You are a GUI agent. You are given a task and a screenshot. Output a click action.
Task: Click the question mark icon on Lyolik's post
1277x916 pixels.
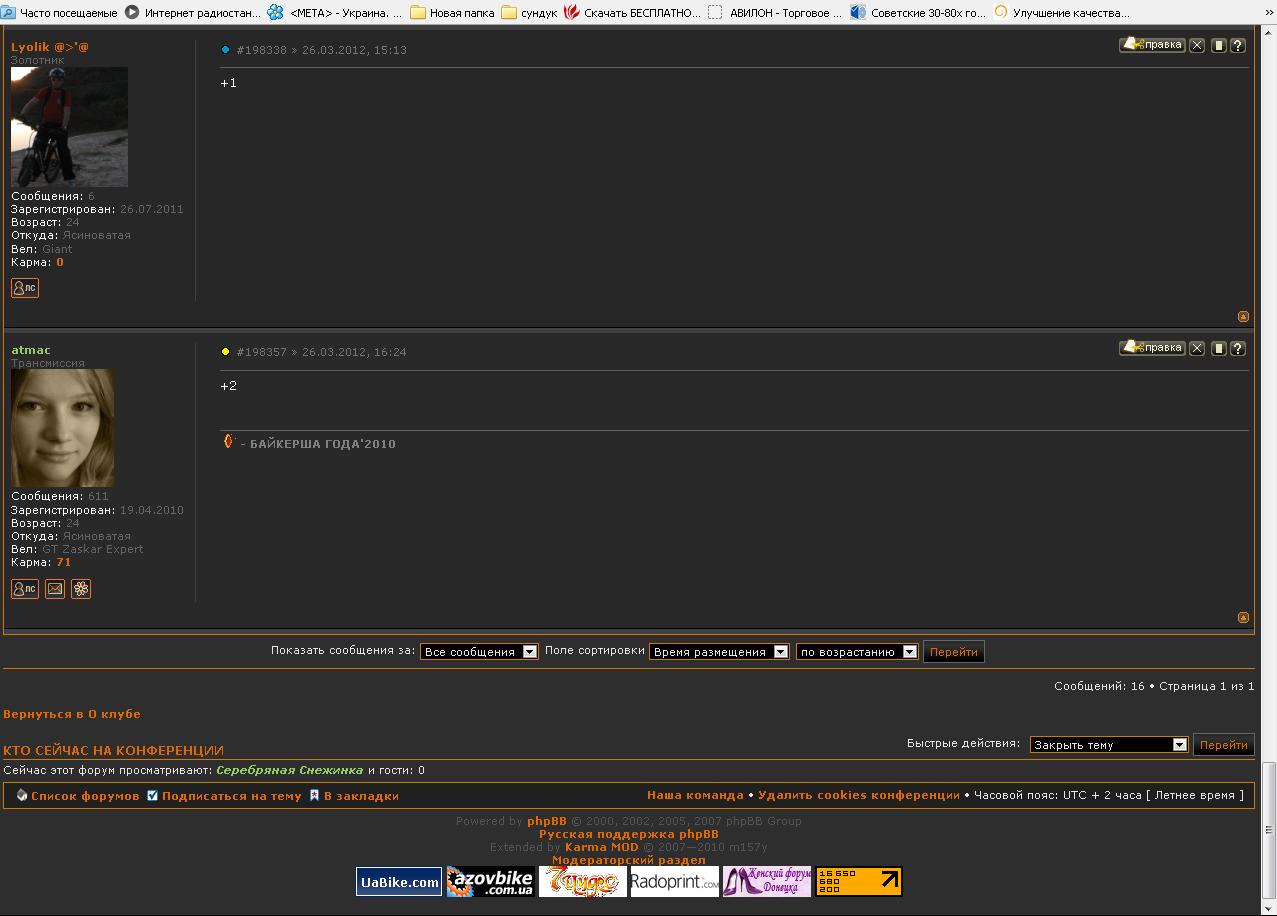(x=1238, y=46)
